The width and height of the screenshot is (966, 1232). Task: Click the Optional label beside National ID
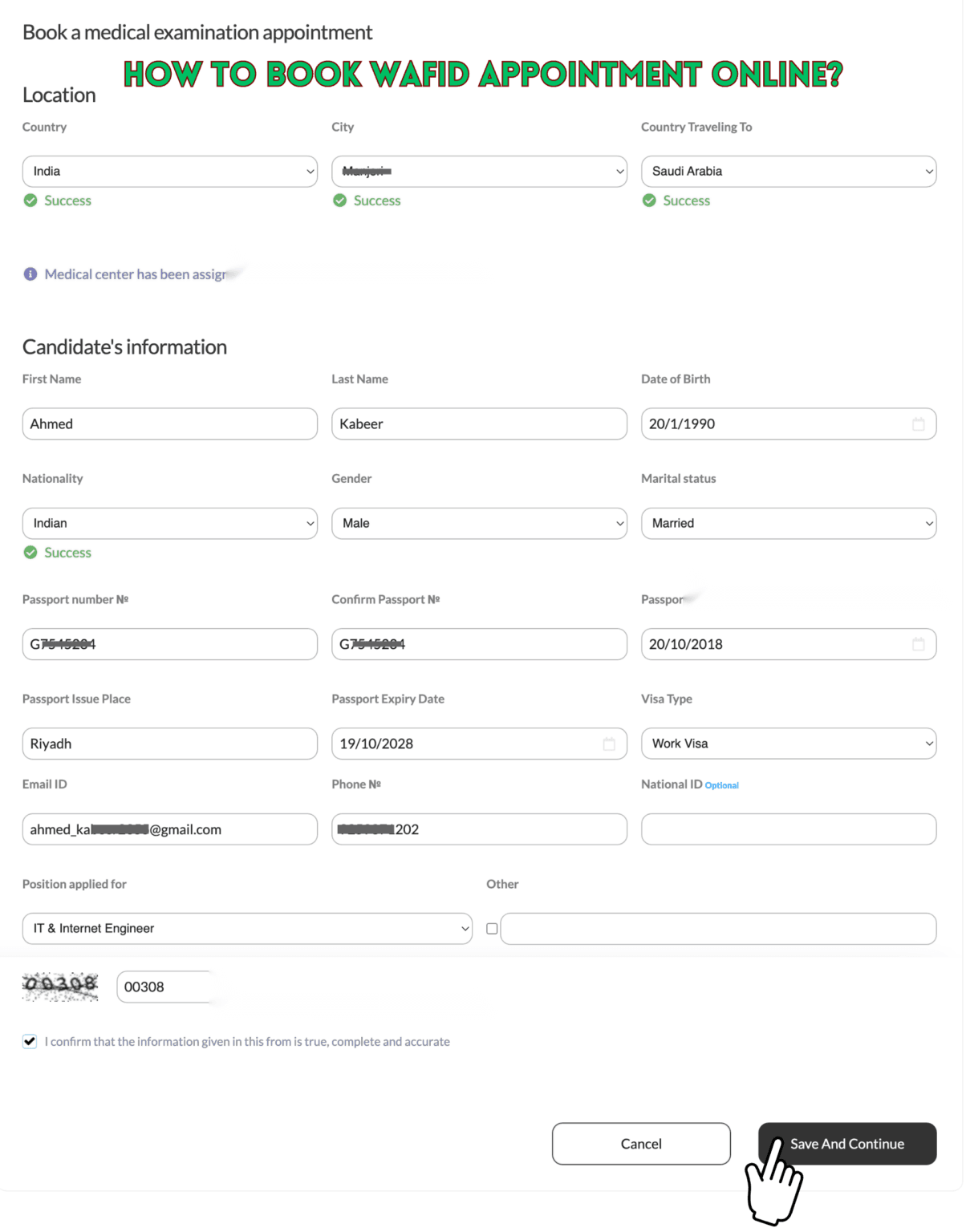click(x=722, y=786)
